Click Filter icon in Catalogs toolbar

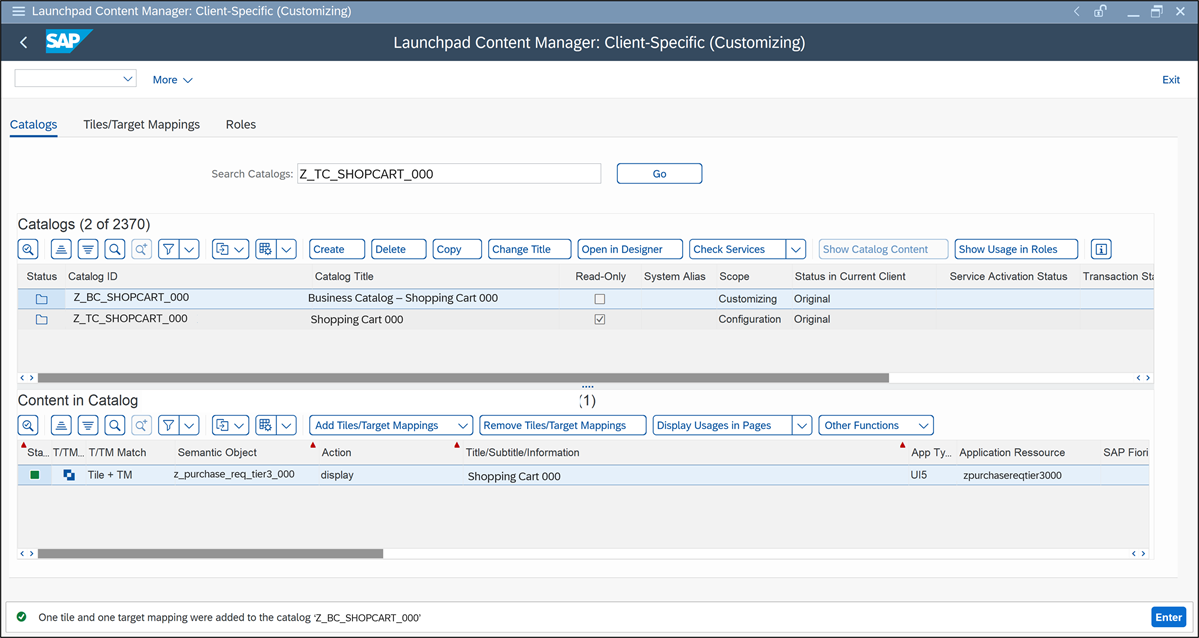(x=169, y=249)
